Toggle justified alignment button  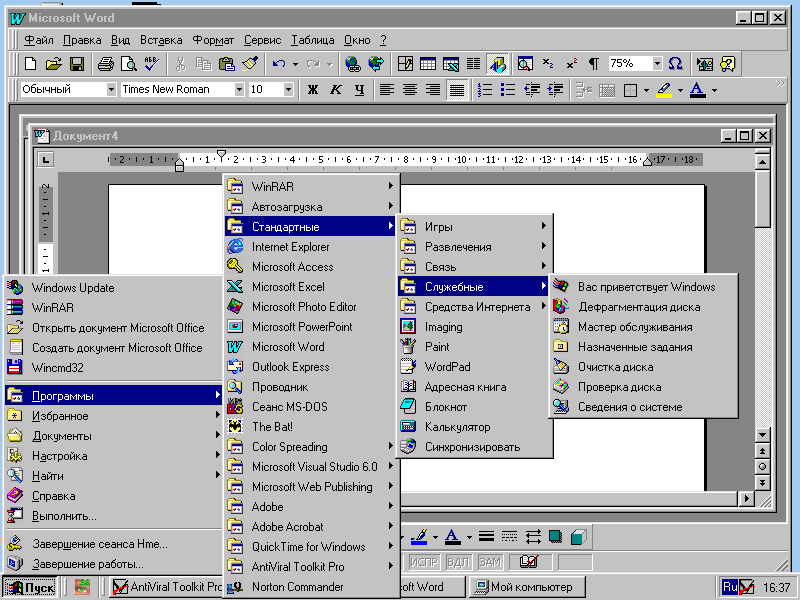[457, 90]
